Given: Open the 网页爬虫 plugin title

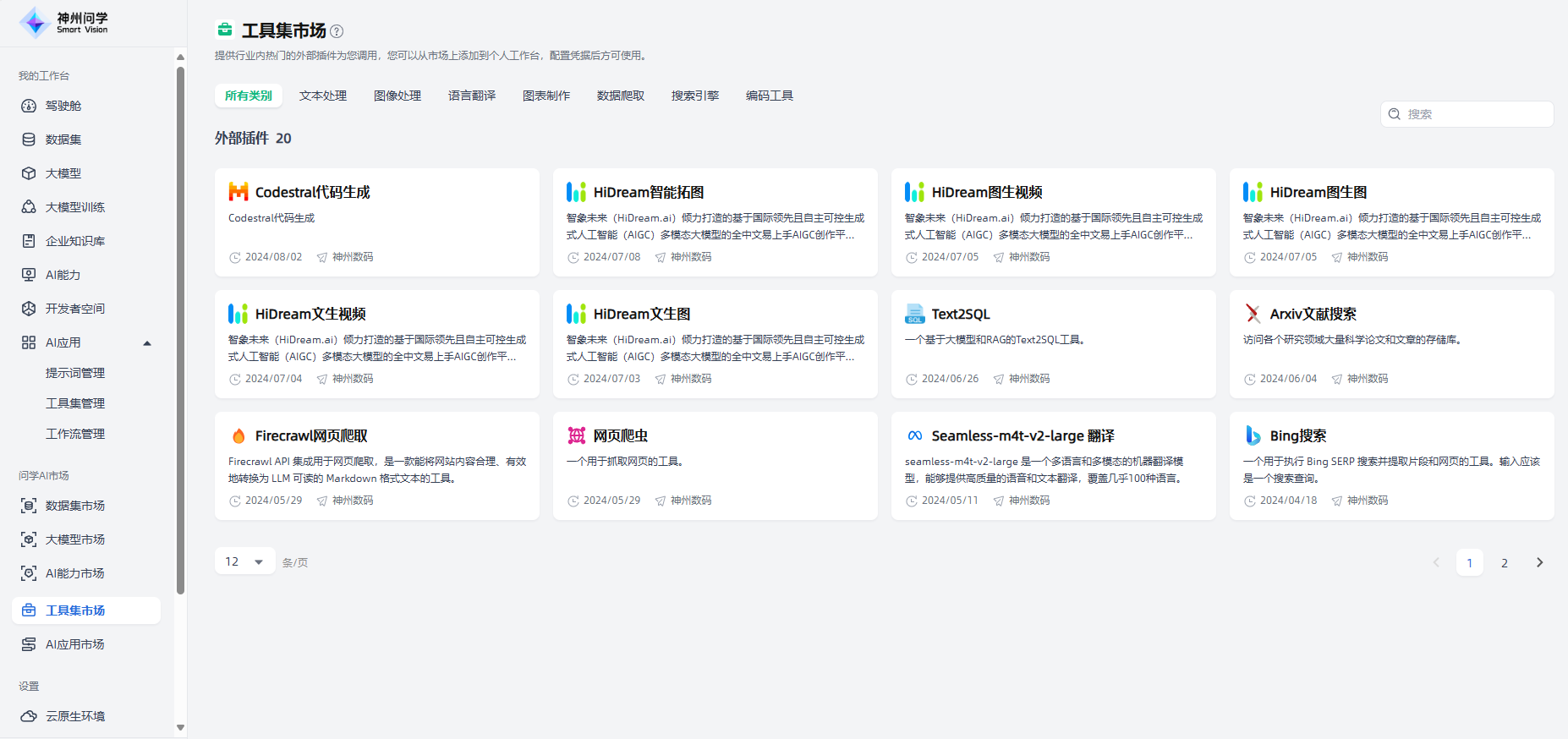Looking at the screenshot, I should pos(621,435).
